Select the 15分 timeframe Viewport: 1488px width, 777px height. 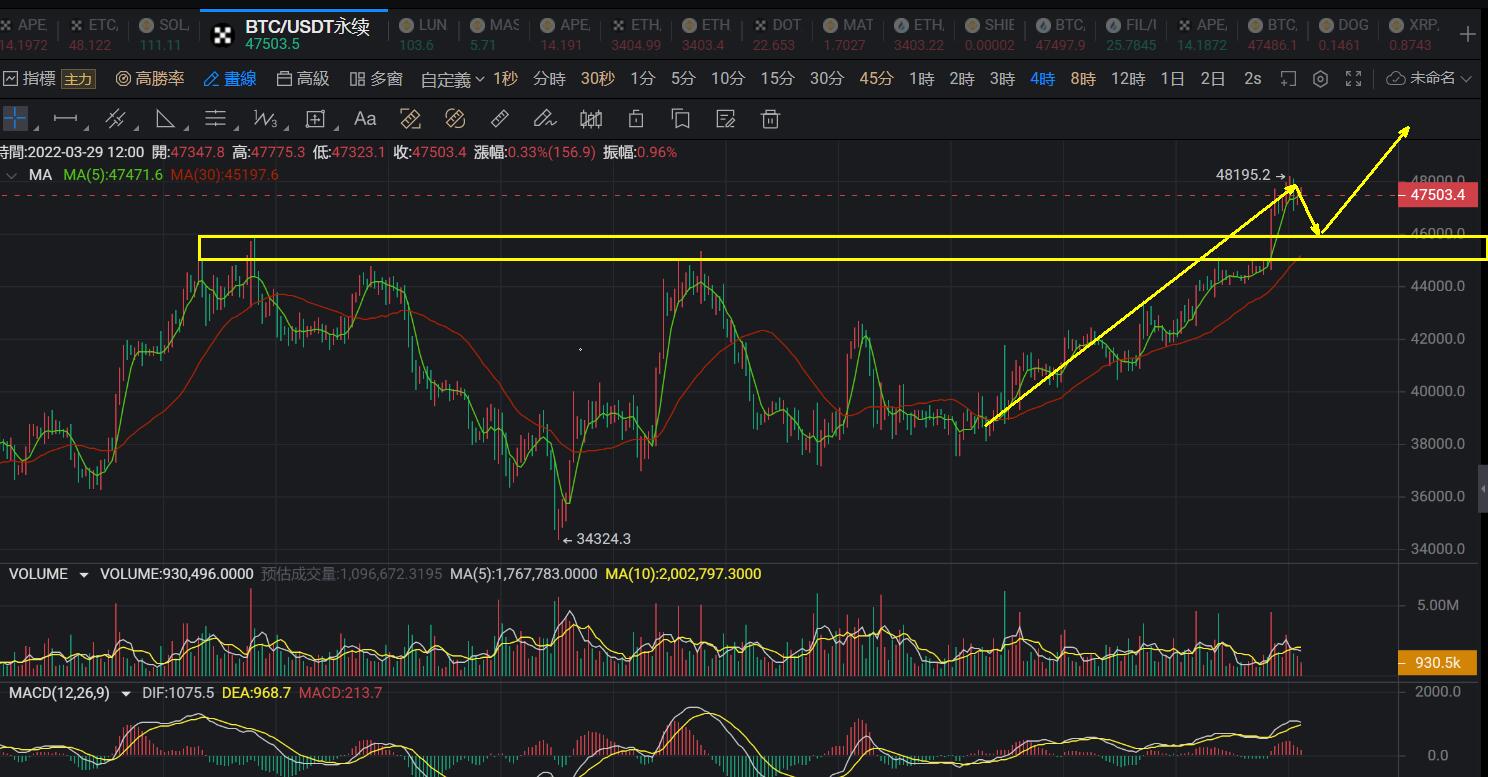(x=777, y=79)
